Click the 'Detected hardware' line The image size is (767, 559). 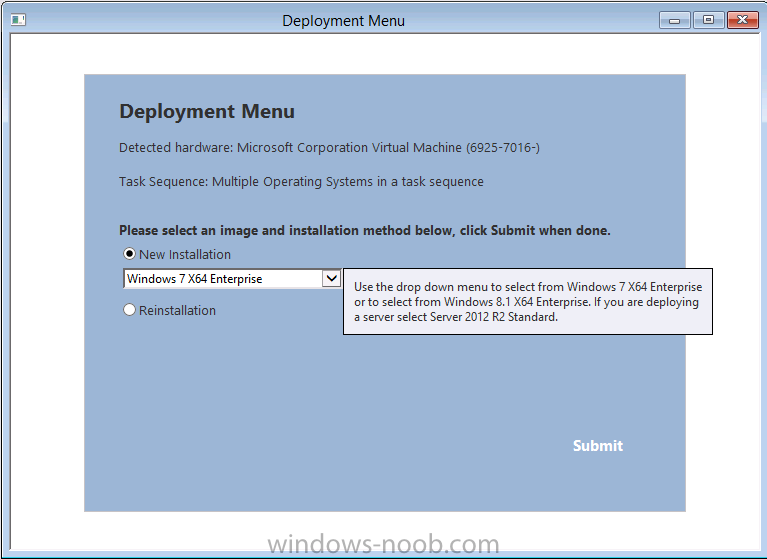(x=329, y=147)
